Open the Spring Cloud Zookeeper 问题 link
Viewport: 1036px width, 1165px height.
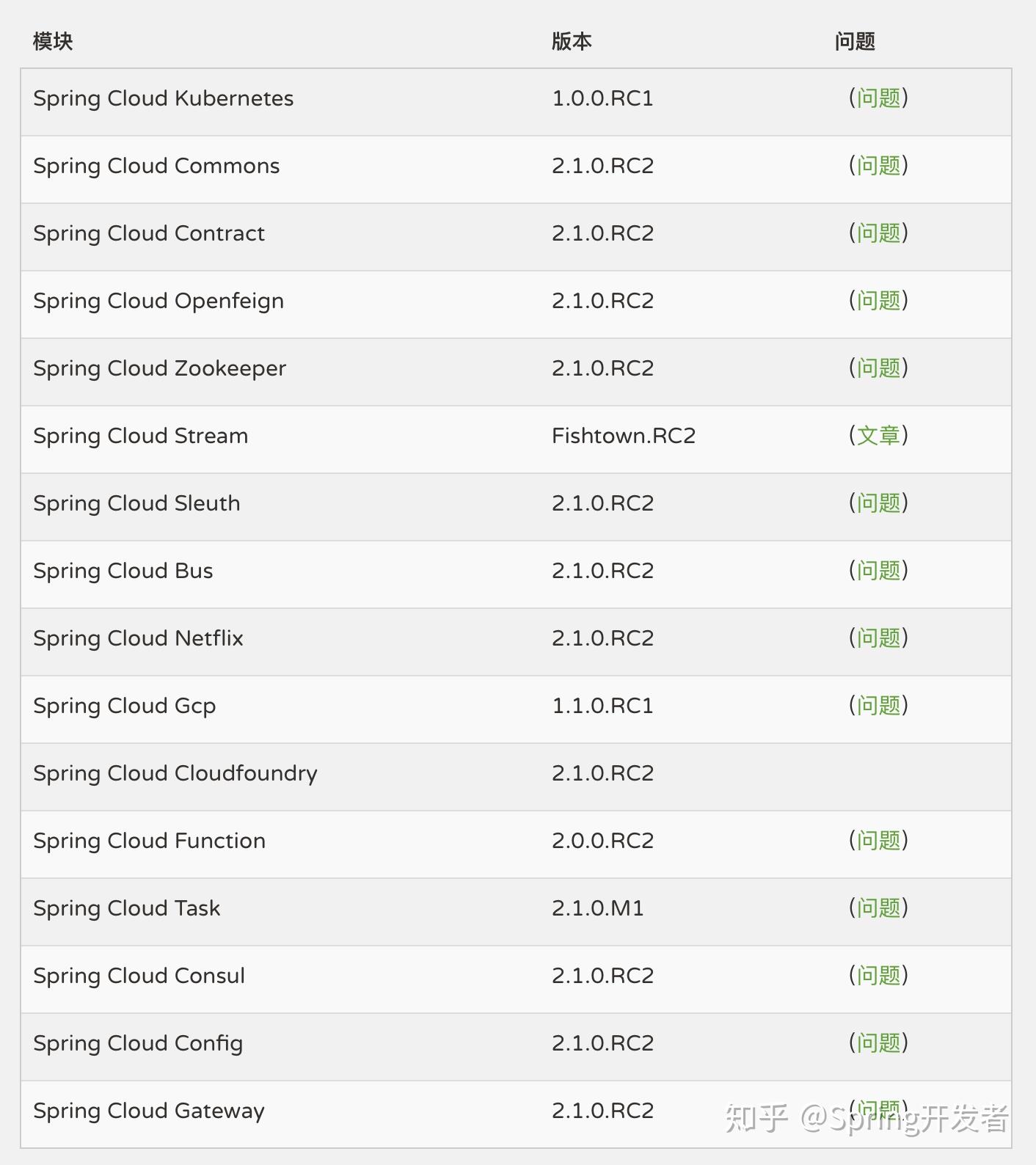(x=878, y=368)
